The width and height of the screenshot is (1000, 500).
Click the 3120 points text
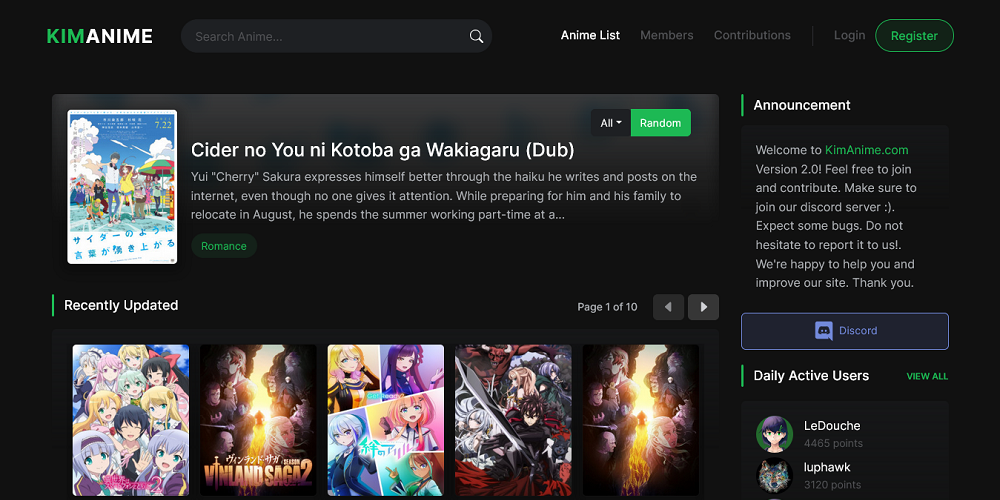pos(832,485)
